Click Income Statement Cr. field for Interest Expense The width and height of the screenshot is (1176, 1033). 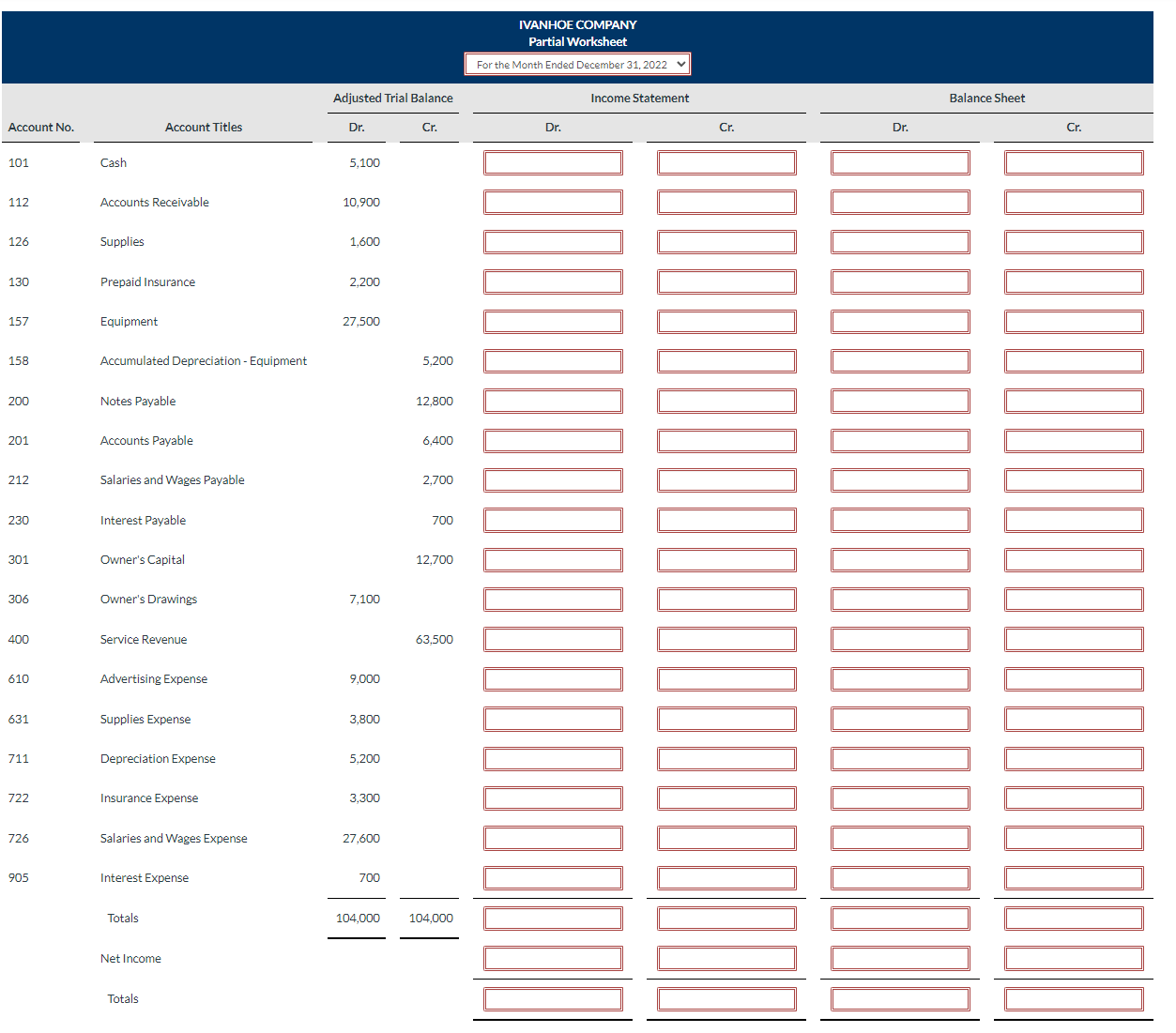(x=726, y=878)
